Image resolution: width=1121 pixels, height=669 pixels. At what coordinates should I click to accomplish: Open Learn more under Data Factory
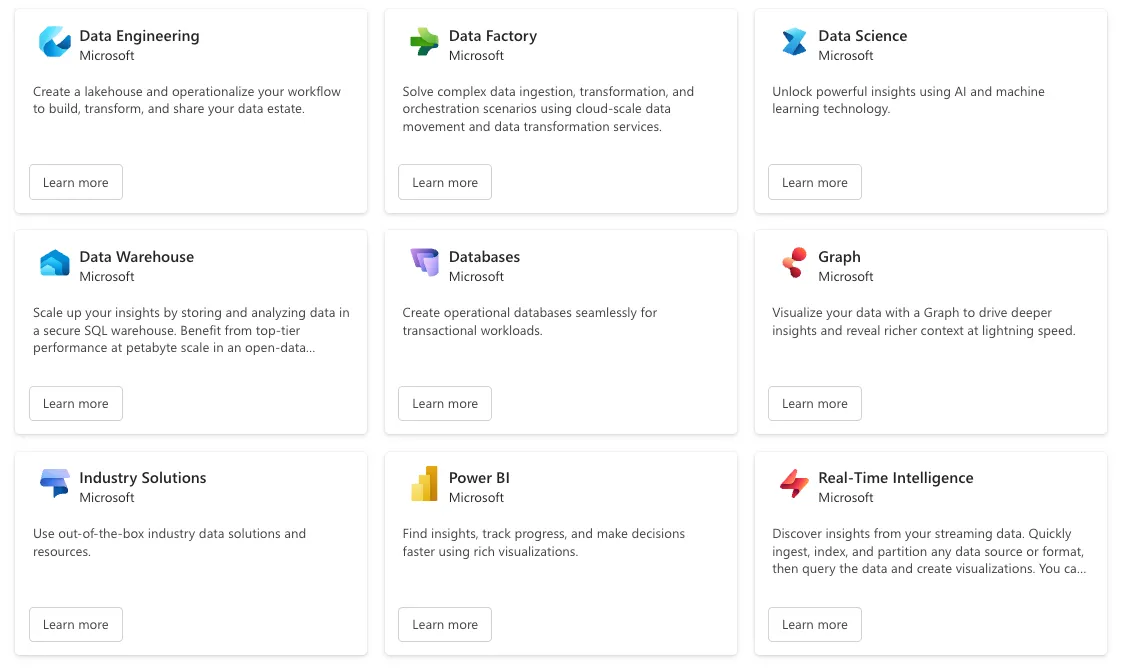tap(445, 182)
